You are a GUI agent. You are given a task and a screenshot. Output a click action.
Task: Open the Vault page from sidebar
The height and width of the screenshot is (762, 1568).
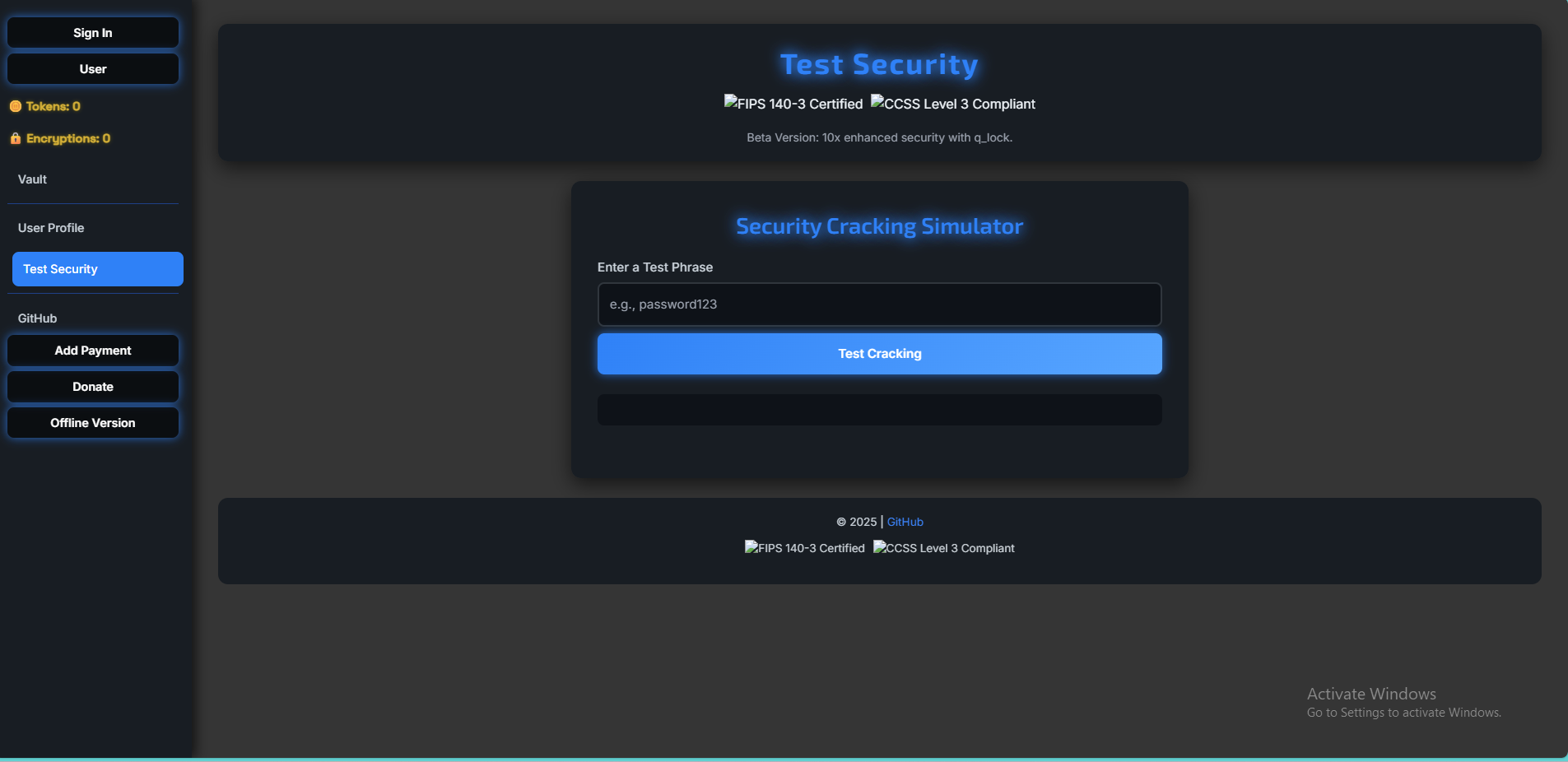(33, 179)
